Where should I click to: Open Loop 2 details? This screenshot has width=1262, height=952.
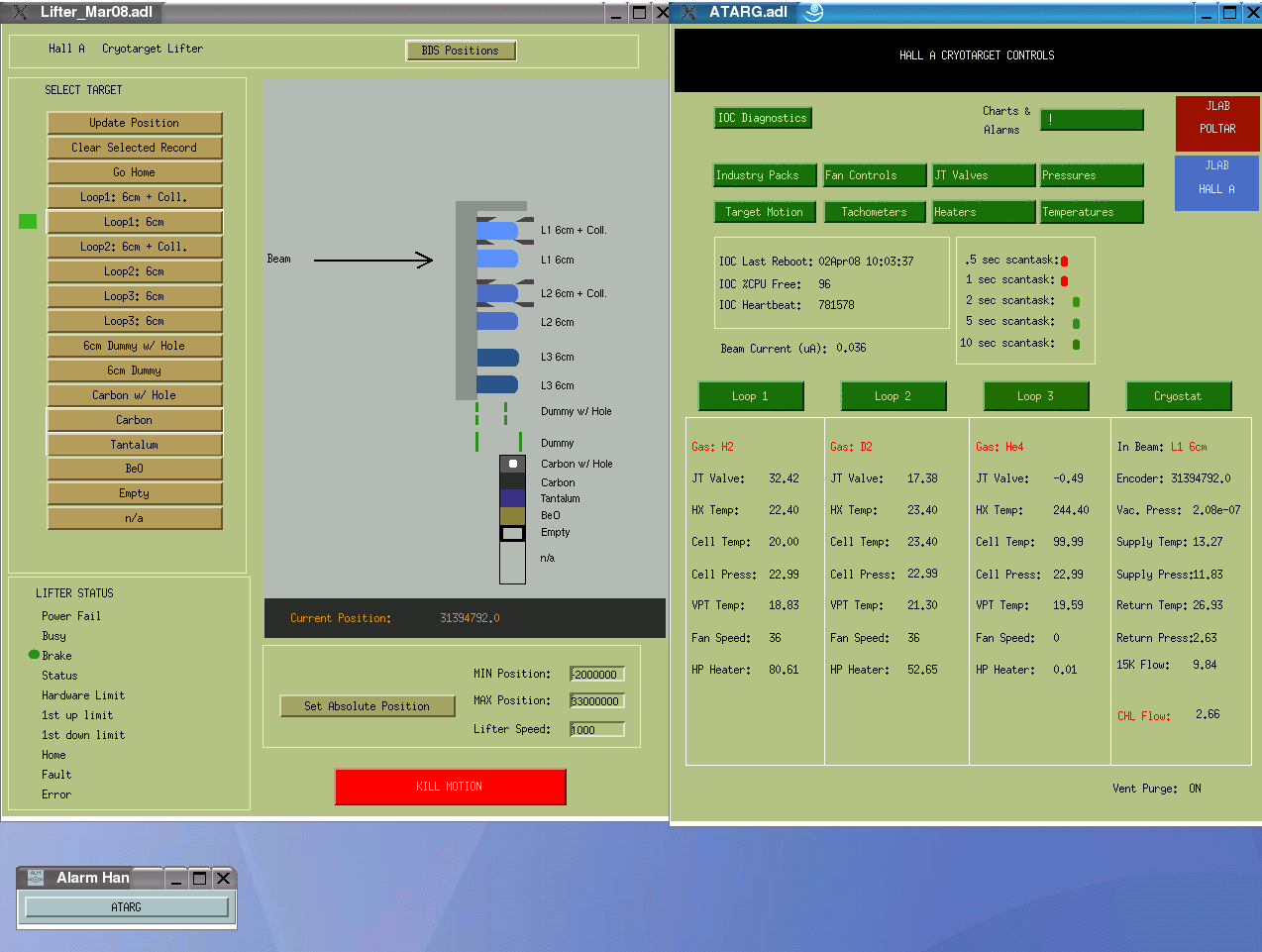tap(894, 396)
